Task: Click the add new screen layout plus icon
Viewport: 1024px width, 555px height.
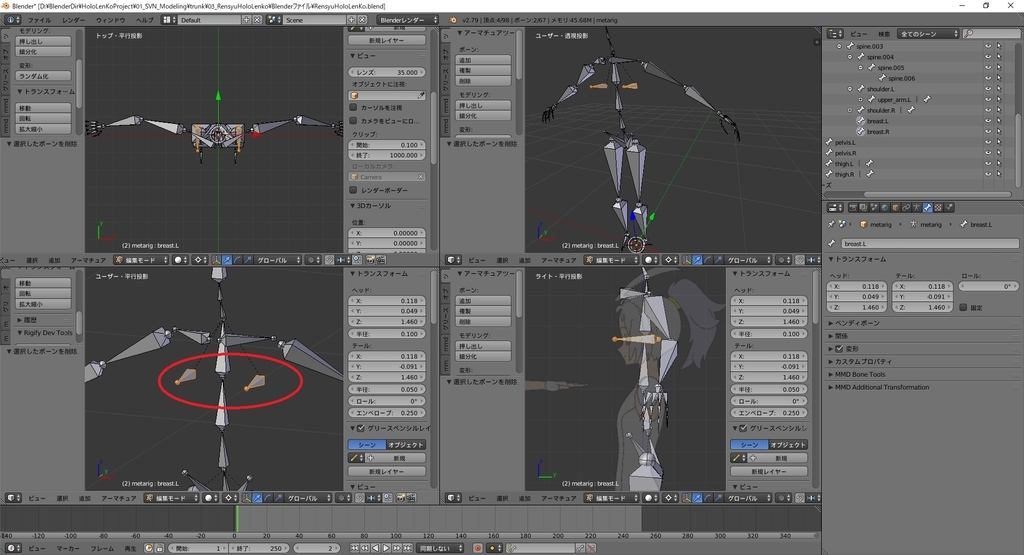Action: tap(247, 20)
